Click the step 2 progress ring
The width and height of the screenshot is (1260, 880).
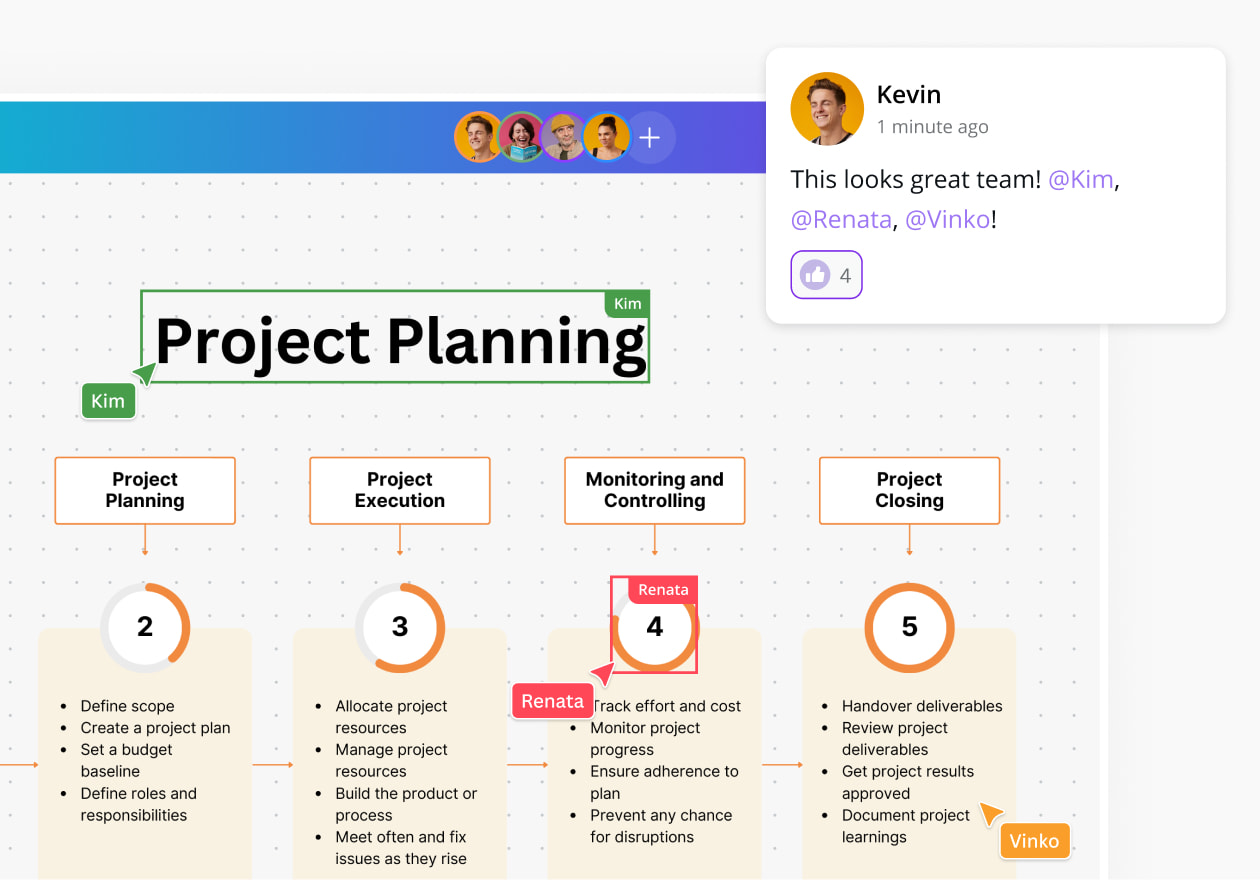tap(145, 627)
